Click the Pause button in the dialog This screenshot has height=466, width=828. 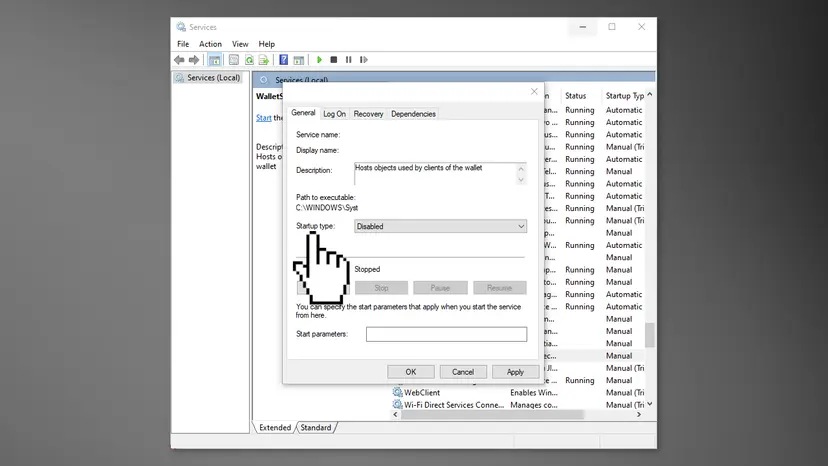(440, 287)
